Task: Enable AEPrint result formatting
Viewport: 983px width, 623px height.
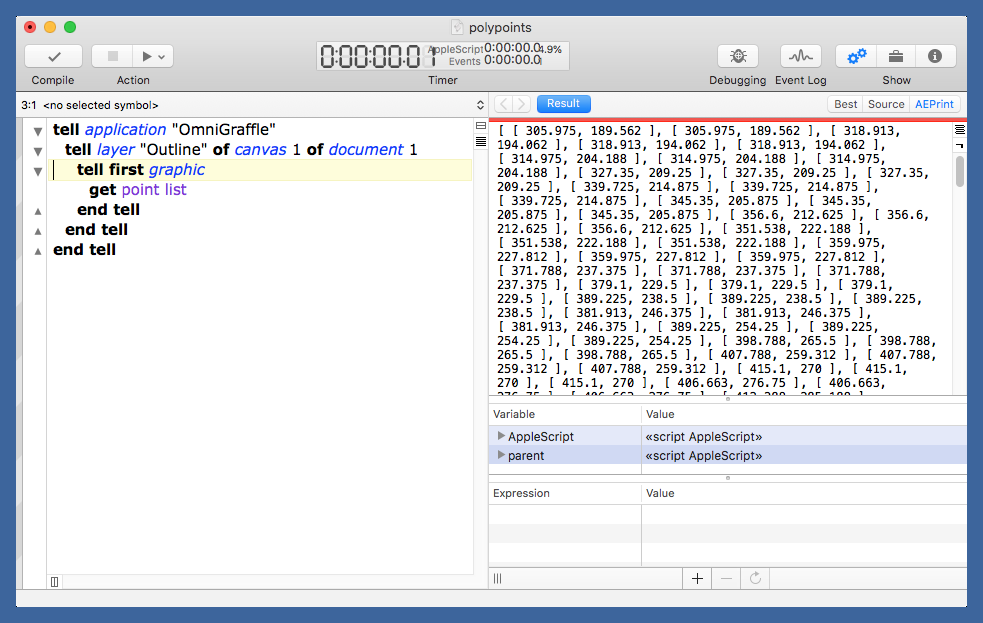Action: (934, 104)
